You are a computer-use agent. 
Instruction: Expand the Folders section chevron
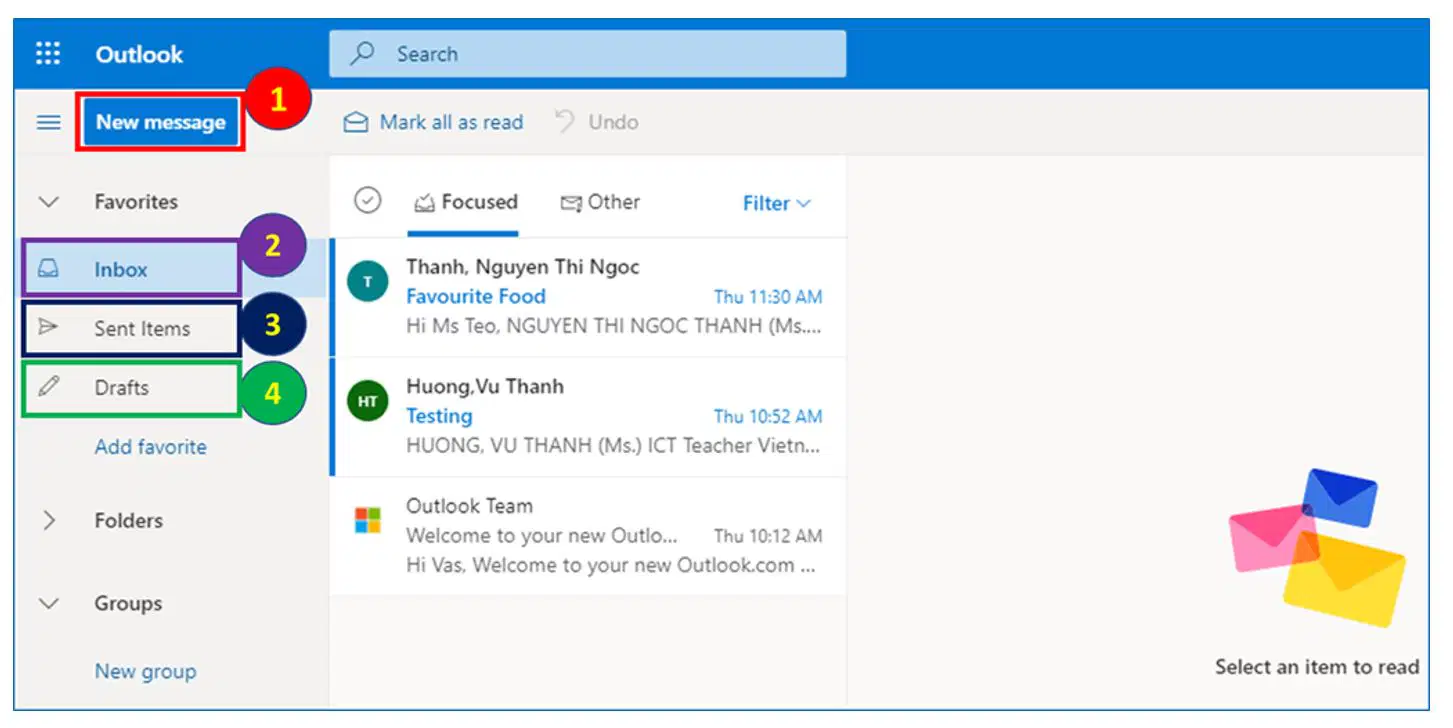point(48,521)
